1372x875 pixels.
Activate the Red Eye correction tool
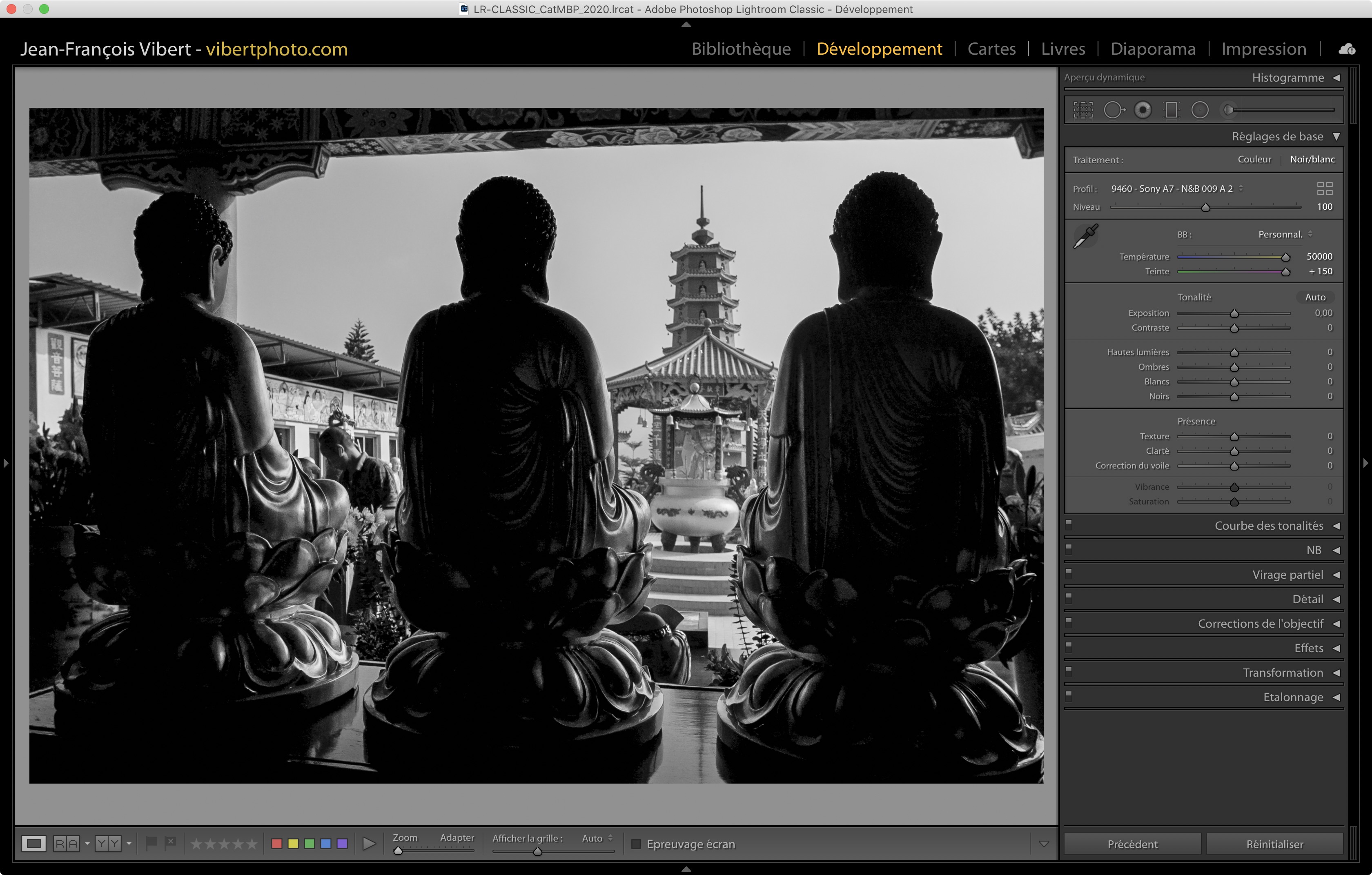coord(1143,110)
